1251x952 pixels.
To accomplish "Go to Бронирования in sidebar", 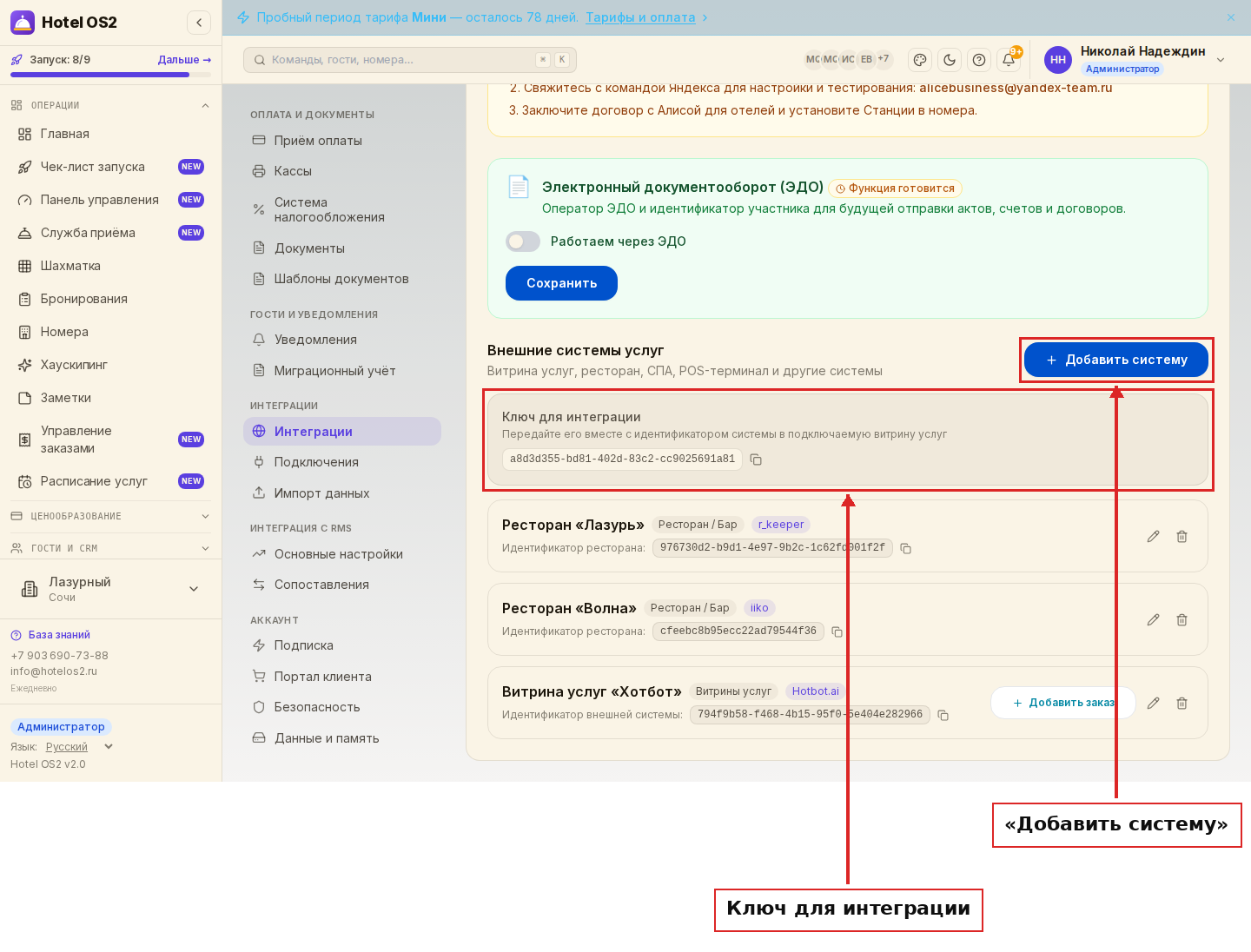I will pos(110,299).
